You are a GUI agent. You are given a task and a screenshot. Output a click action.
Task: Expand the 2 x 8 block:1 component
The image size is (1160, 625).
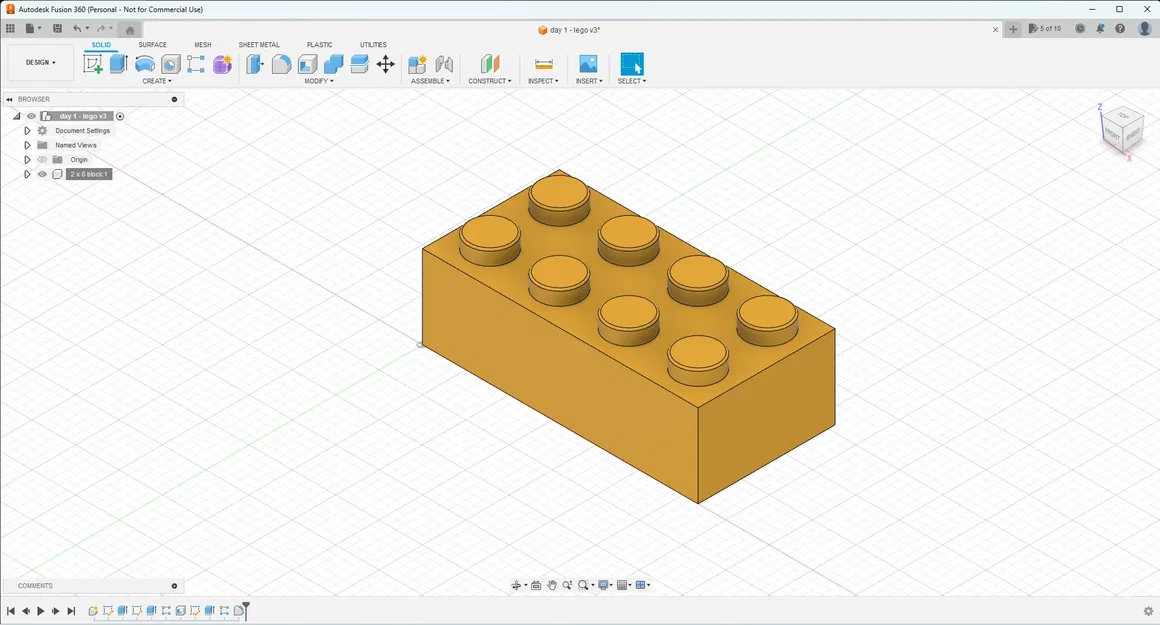coord(27,174)
